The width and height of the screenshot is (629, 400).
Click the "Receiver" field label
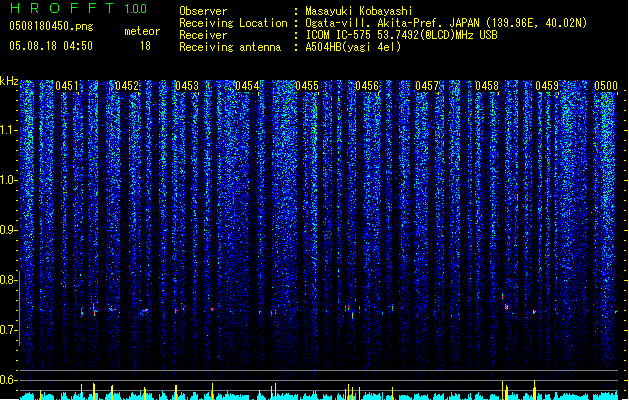coord(203,35)
